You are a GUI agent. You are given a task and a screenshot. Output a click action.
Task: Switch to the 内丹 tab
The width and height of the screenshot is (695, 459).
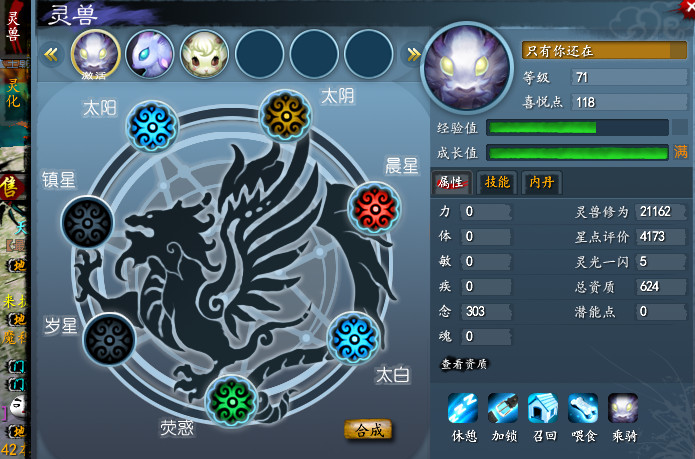click(x=542, y=182)
